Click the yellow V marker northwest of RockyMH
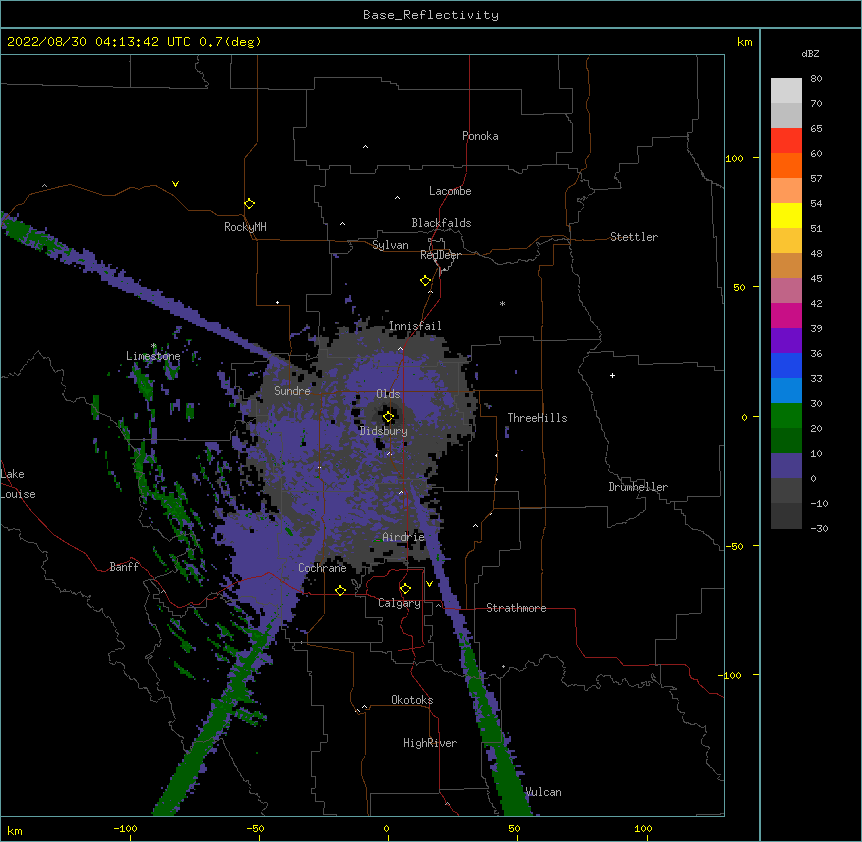 click(175, 184)
